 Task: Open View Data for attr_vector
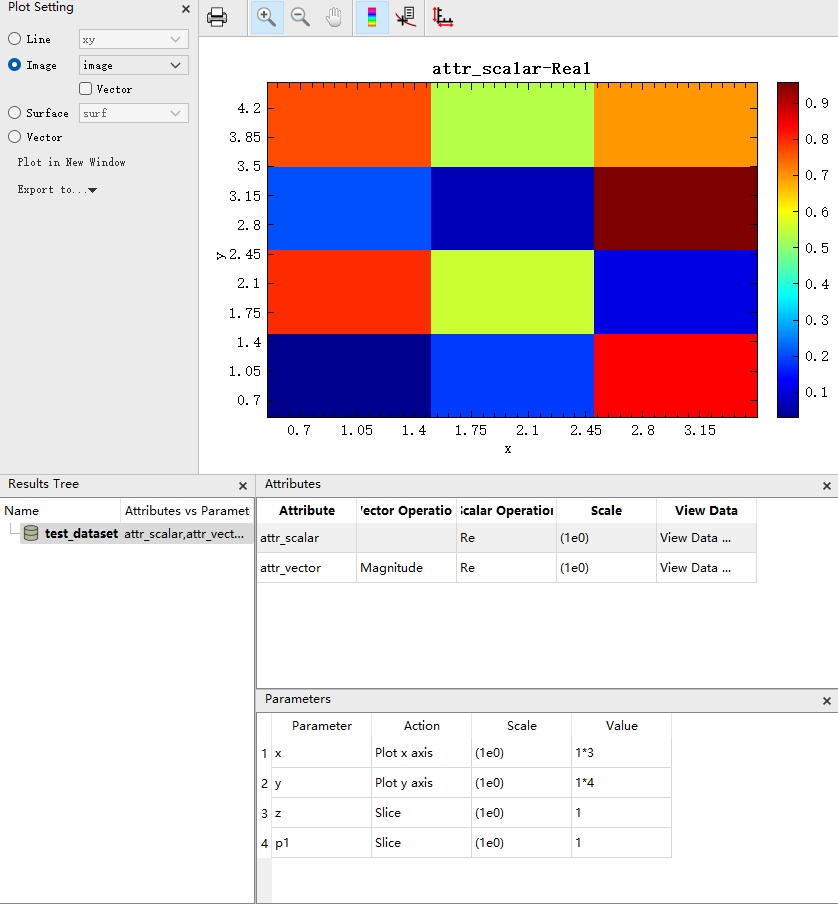pos(706,568)
